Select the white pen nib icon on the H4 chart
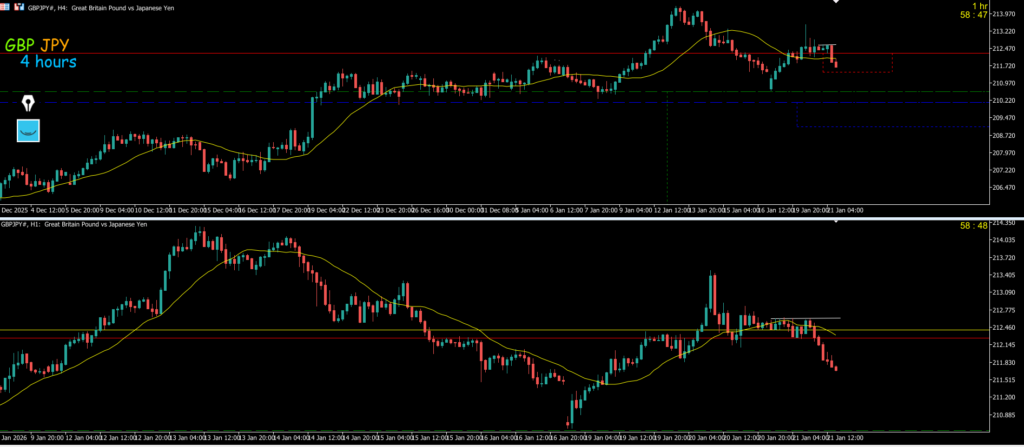 tap(29, 105)
